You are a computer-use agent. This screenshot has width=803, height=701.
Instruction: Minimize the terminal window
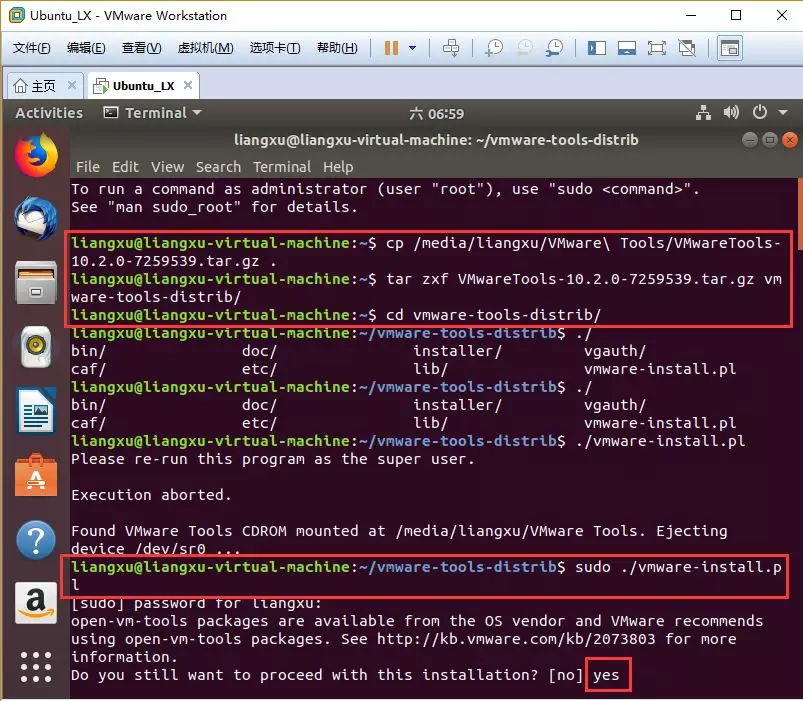click(750, 140)
